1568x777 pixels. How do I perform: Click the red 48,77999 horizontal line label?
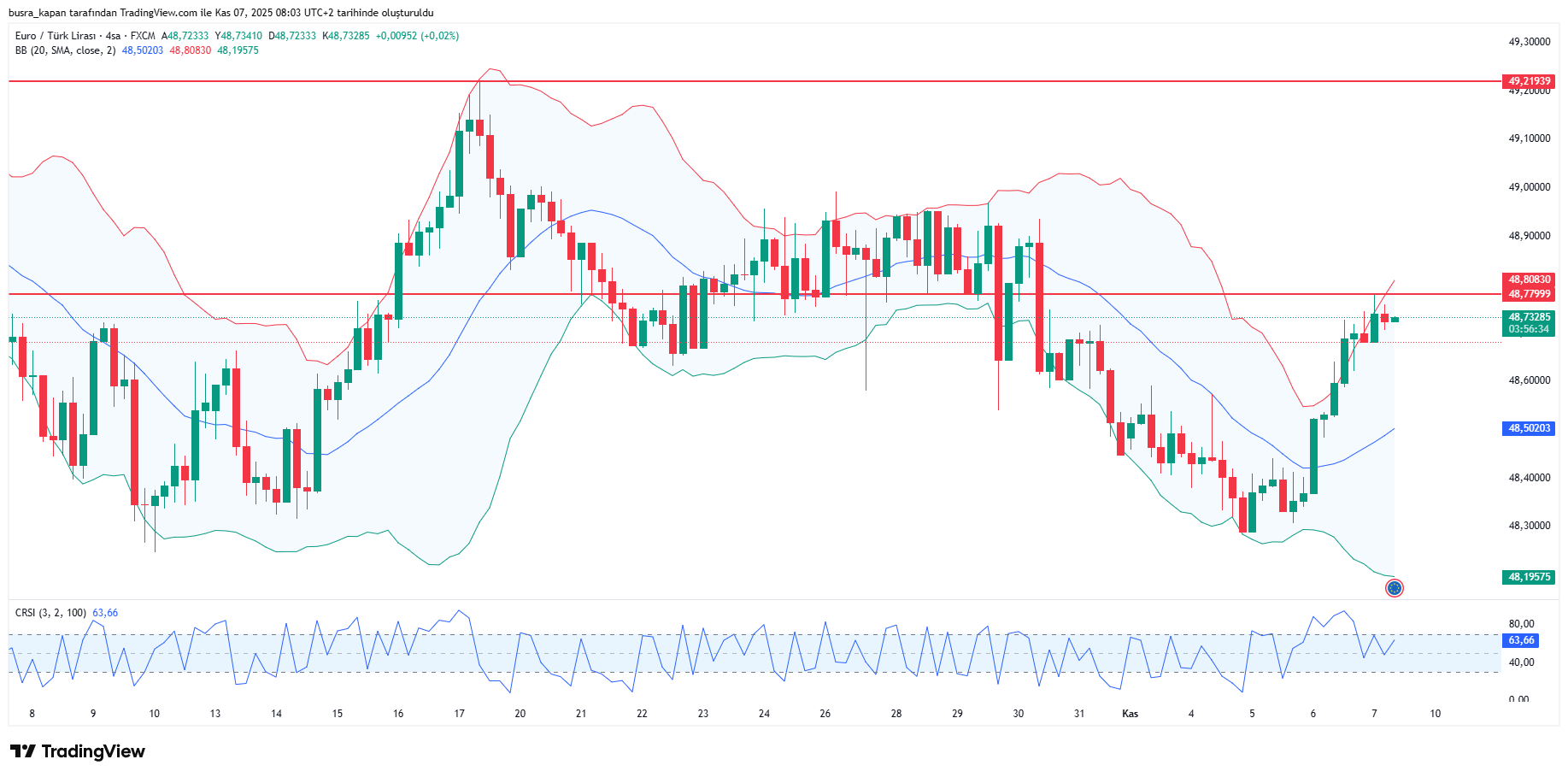tap(1528, 294)
